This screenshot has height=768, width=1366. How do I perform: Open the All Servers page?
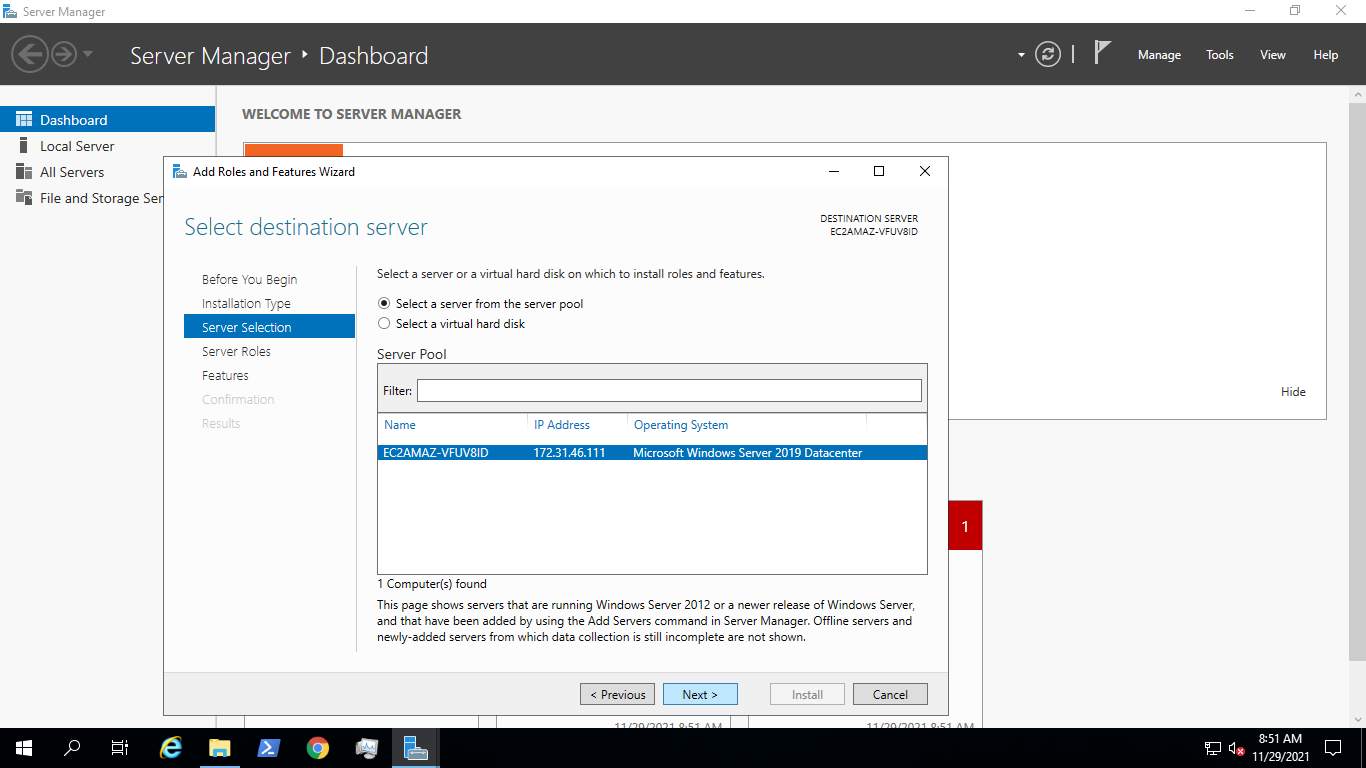coord(68,171)
